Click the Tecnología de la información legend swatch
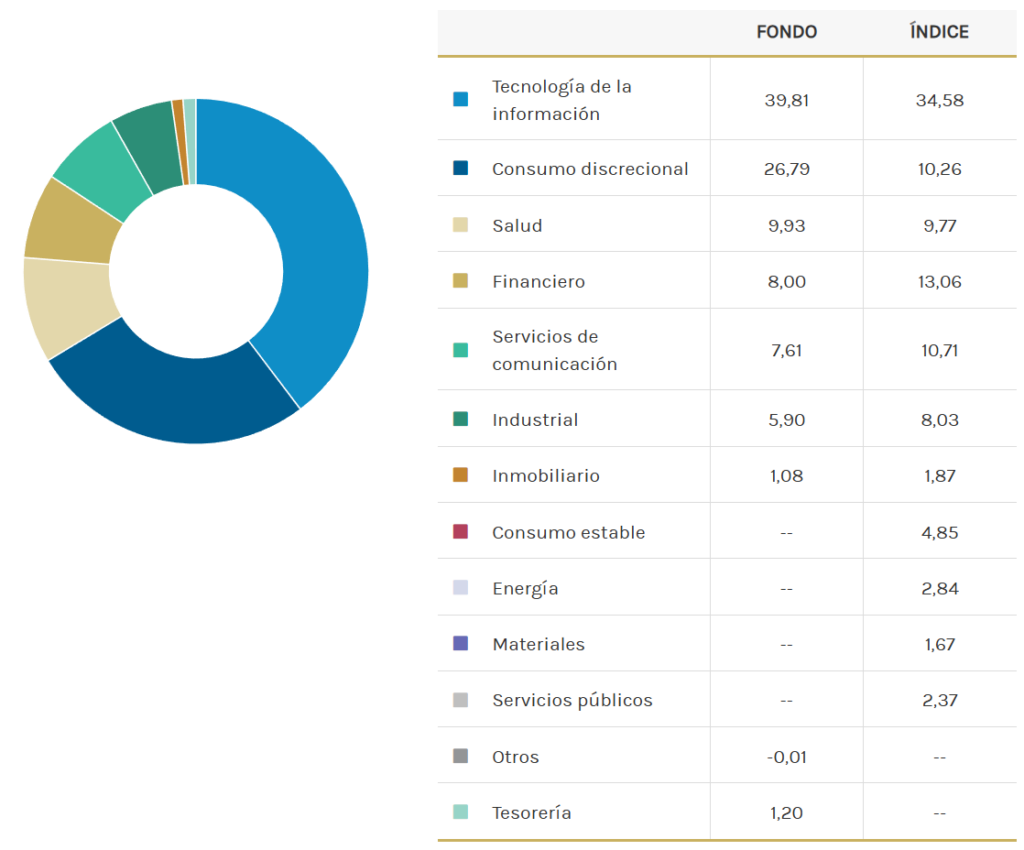This screenshot has height=850, width=1024. click(460, 99)
